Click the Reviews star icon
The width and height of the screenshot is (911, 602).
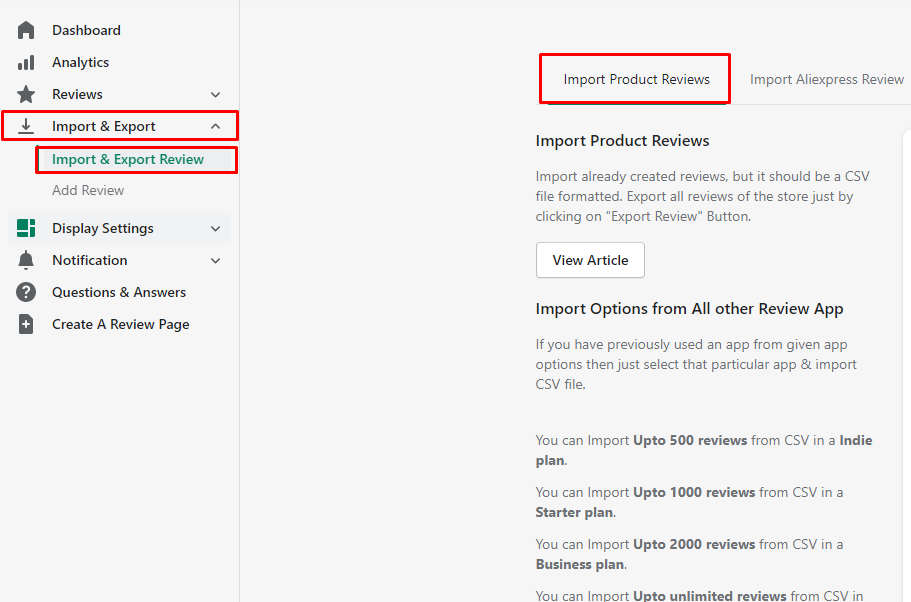pos(25,93)
